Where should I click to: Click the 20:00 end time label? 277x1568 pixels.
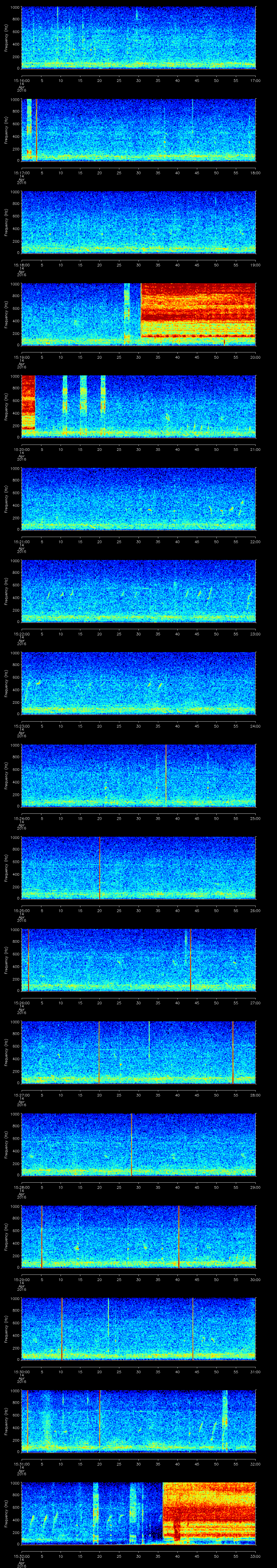pos(256,357)
